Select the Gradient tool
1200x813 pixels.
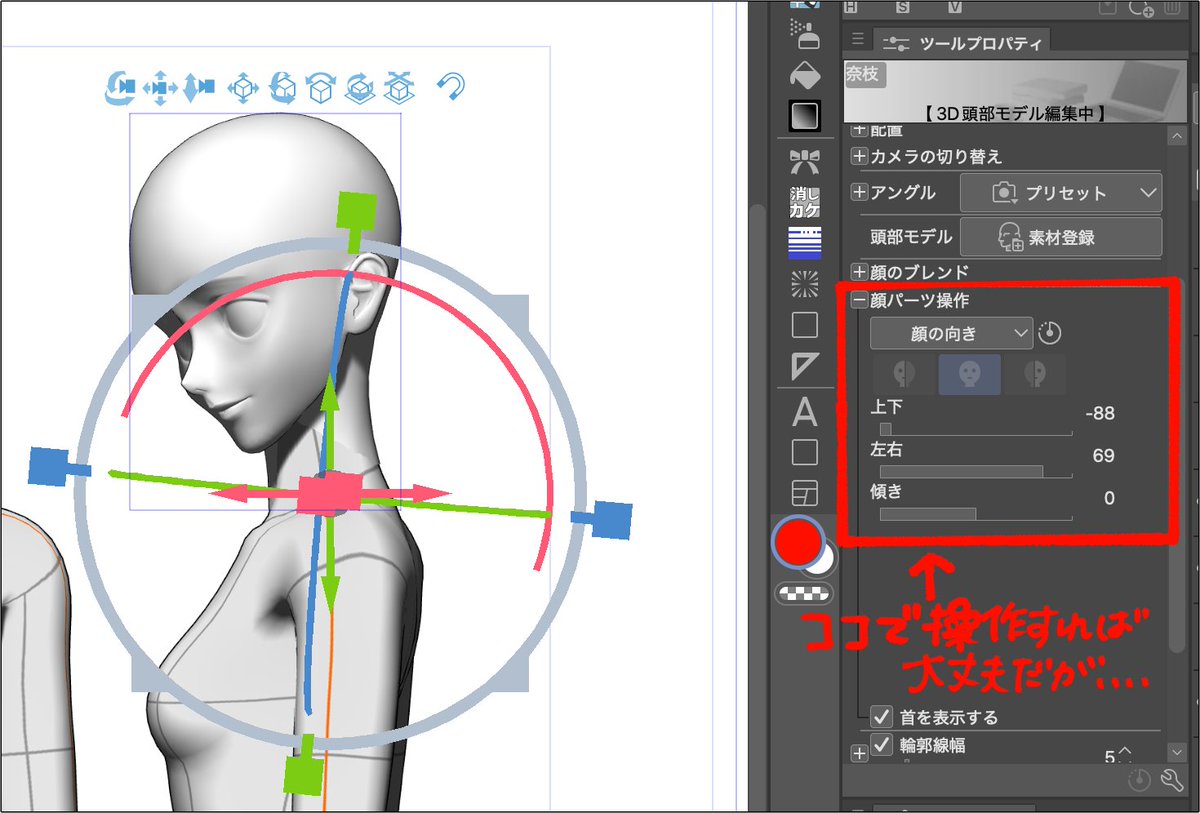click(x=805, y=117)
